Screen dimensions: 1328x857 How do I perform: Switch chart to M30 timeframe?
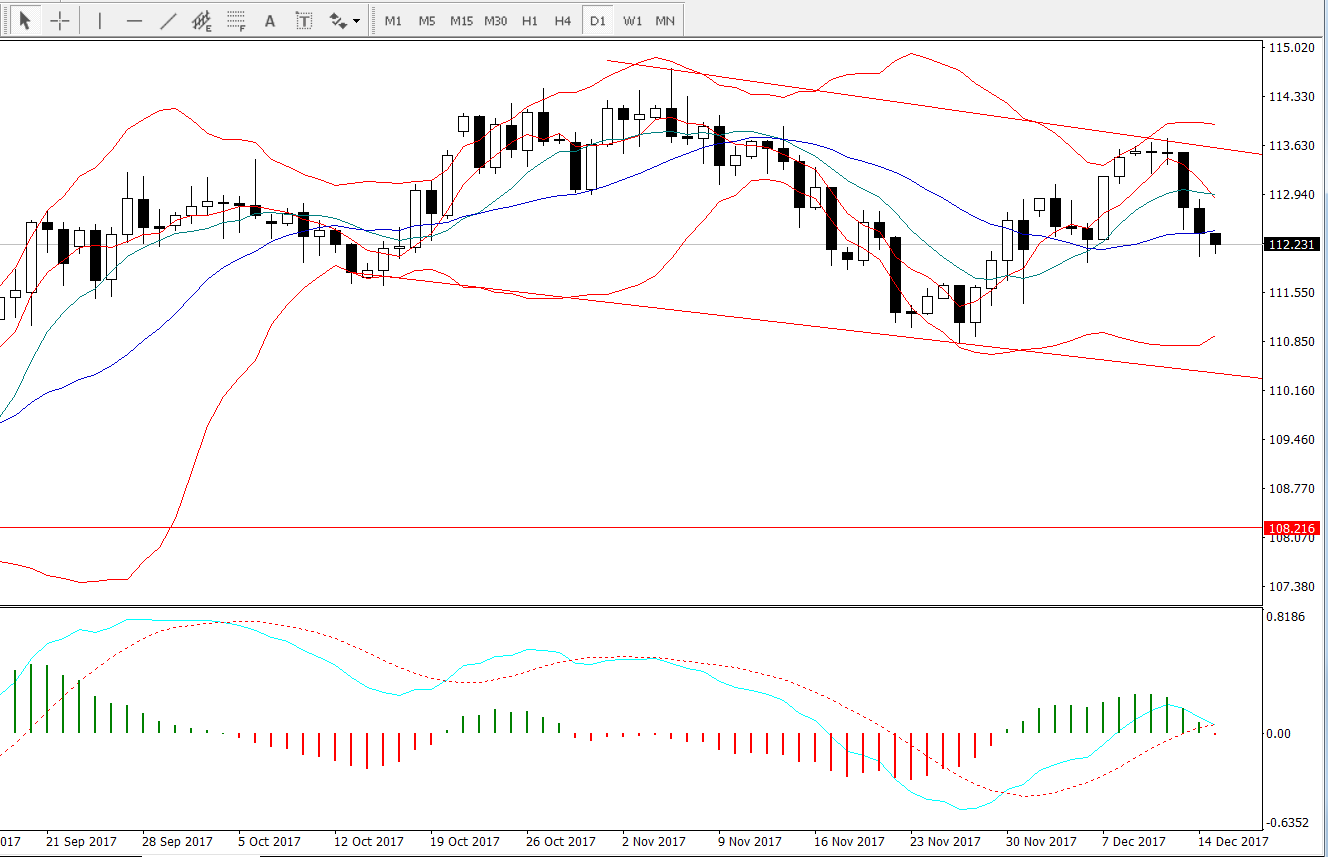pos(495,20)
